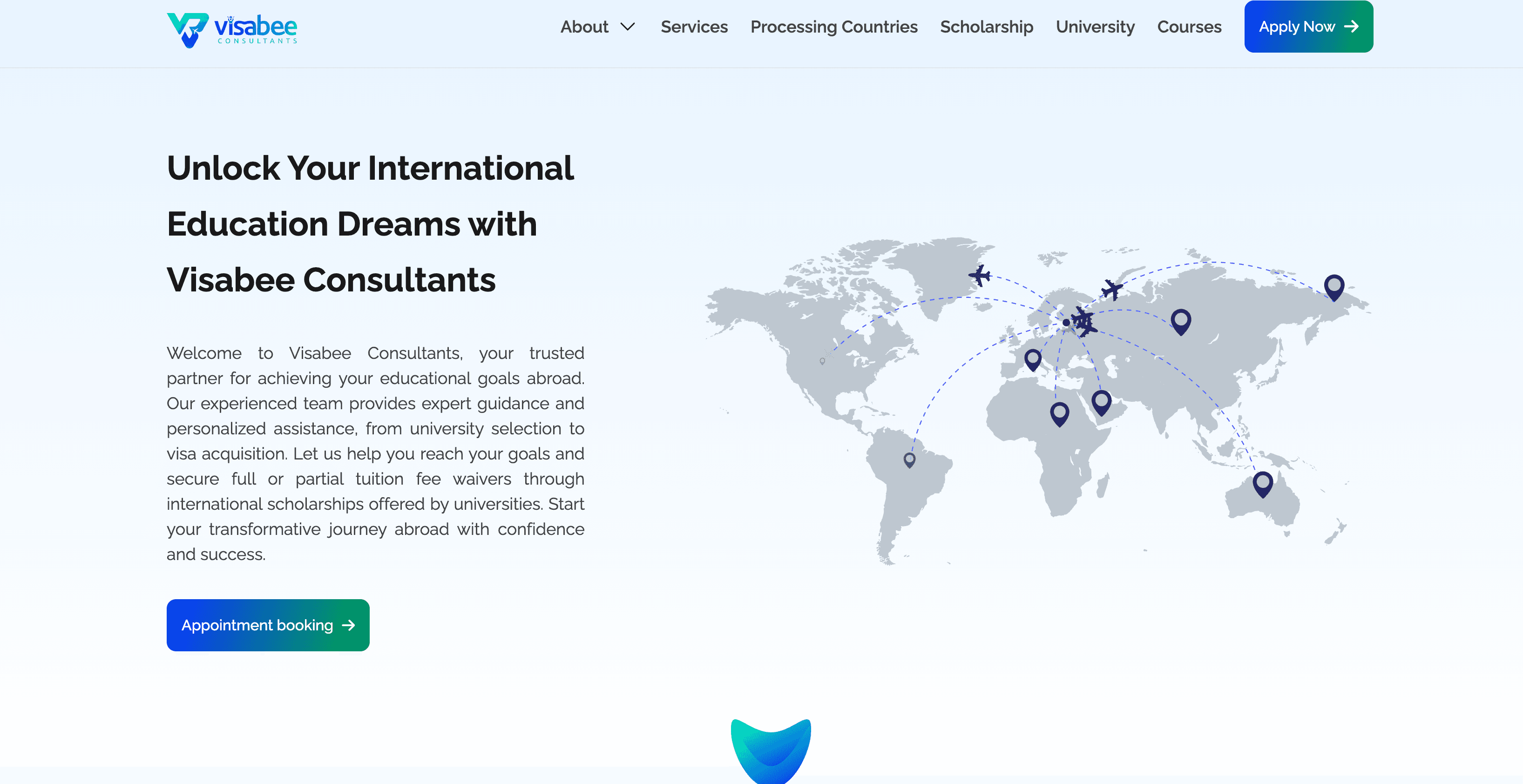This screenshot has width=1523, height=784.
Task: Go to the Services page
Action: (x=694, y=27)
